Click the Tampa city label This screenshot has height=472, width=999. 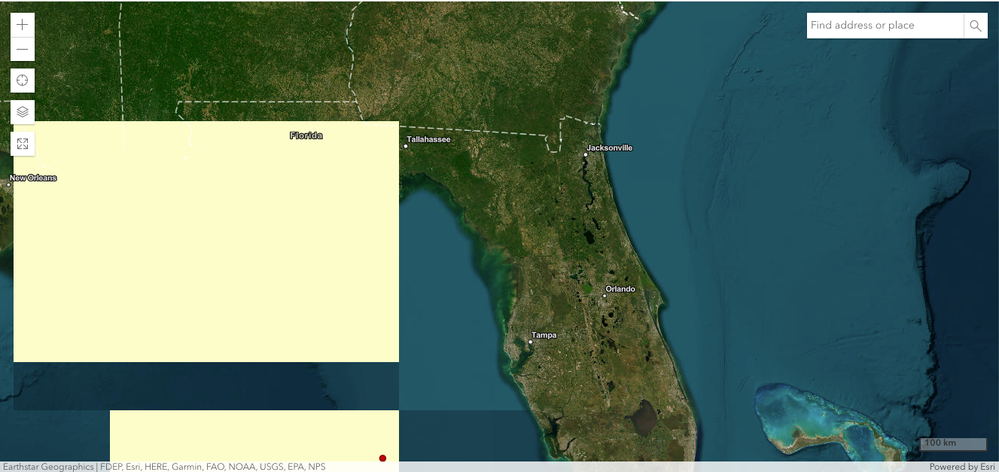click(x=544, y=335)
